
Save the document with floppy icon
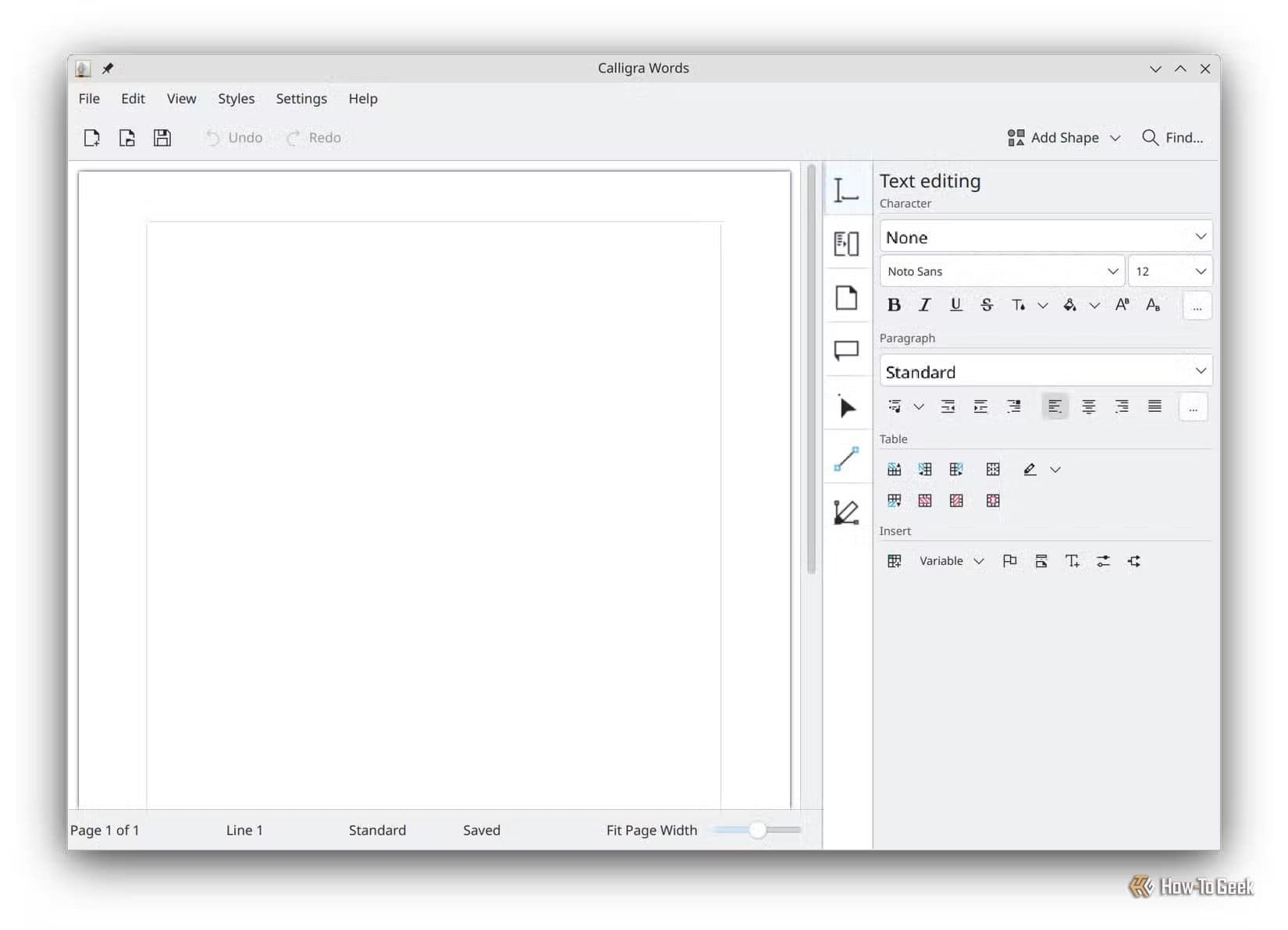162,138
